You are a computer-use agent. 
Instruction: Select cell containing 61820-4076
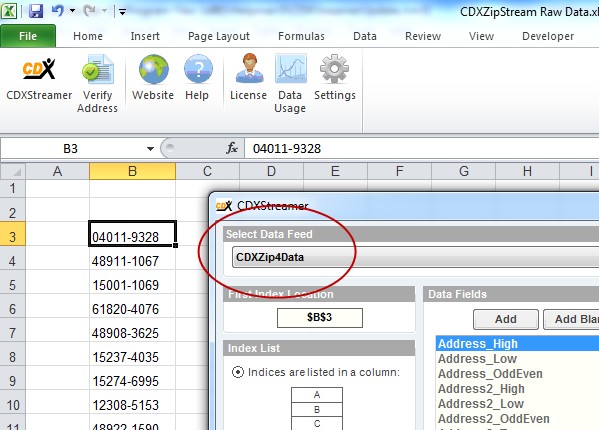point(132,306)
